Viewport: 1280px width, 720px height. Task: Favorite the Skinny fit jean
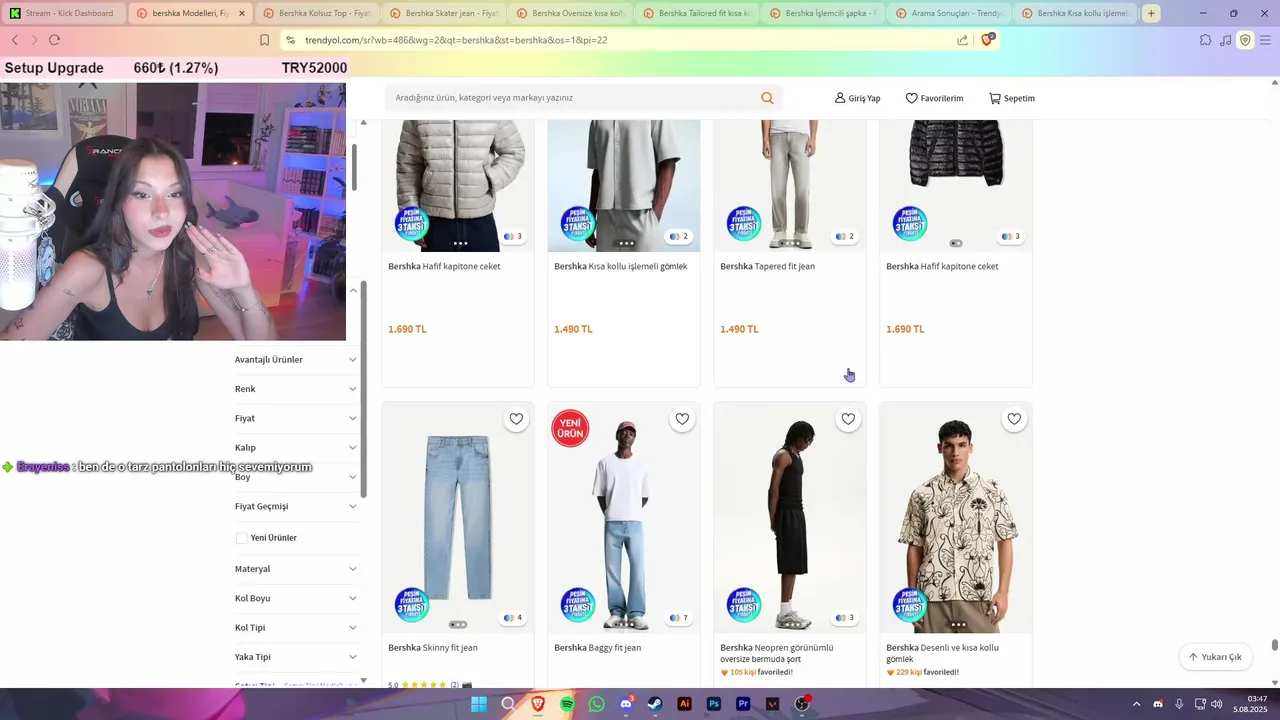point(516,419)
